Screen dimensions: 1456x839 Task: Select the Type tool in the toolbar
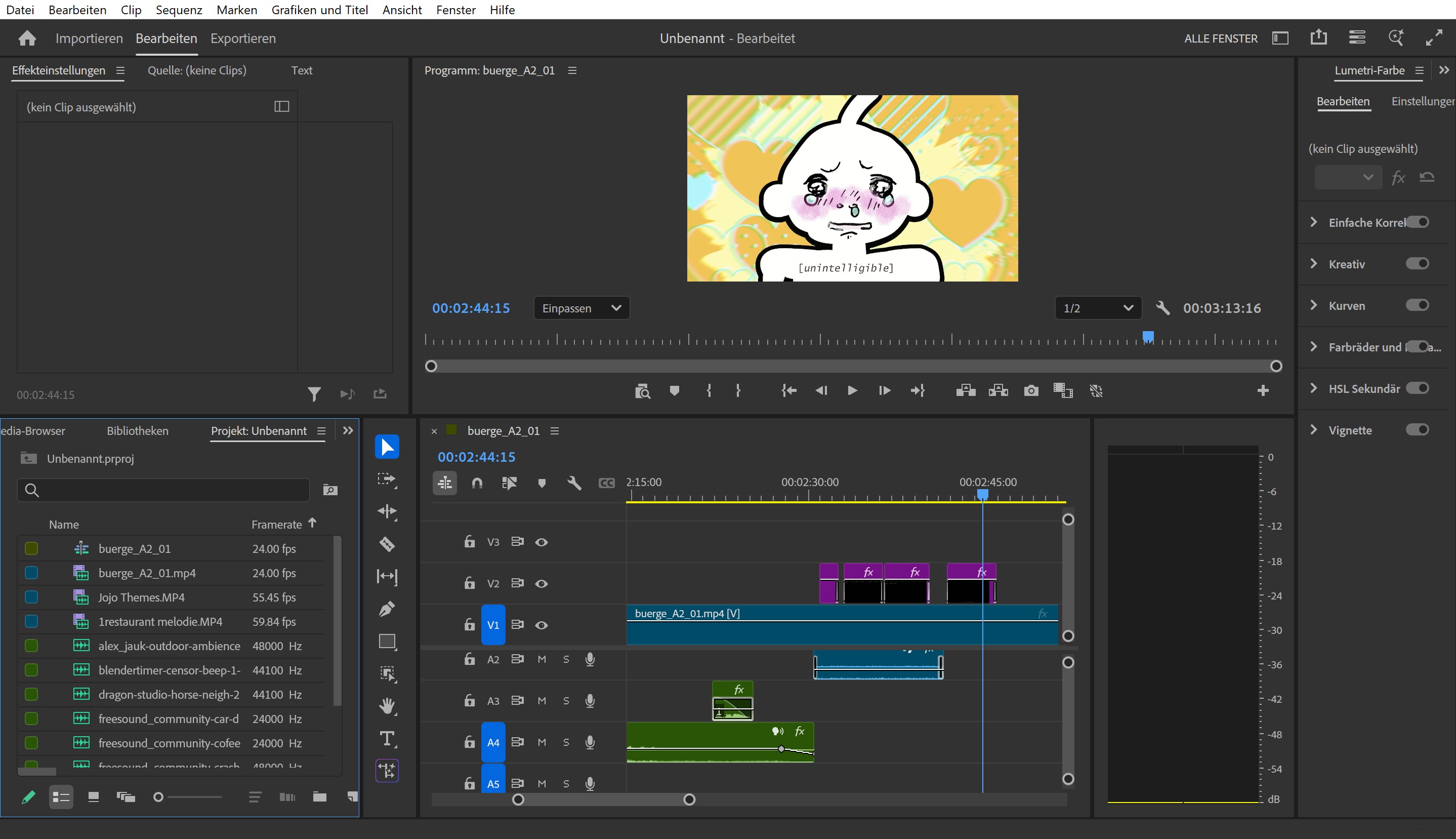click(x=387, y=739)
